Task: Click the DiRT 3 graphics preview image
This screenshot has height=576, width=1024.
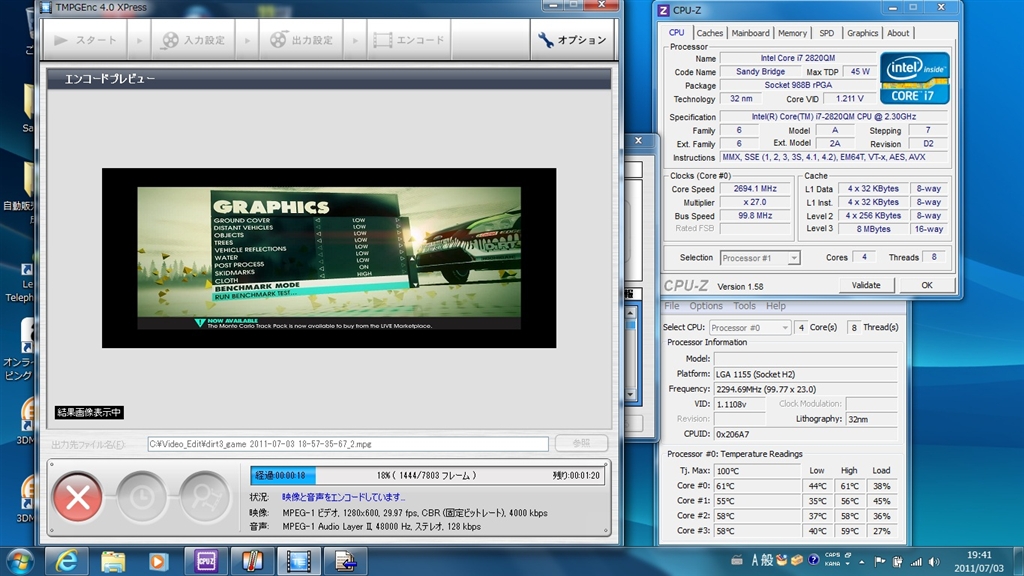Action: click(329, 258)
